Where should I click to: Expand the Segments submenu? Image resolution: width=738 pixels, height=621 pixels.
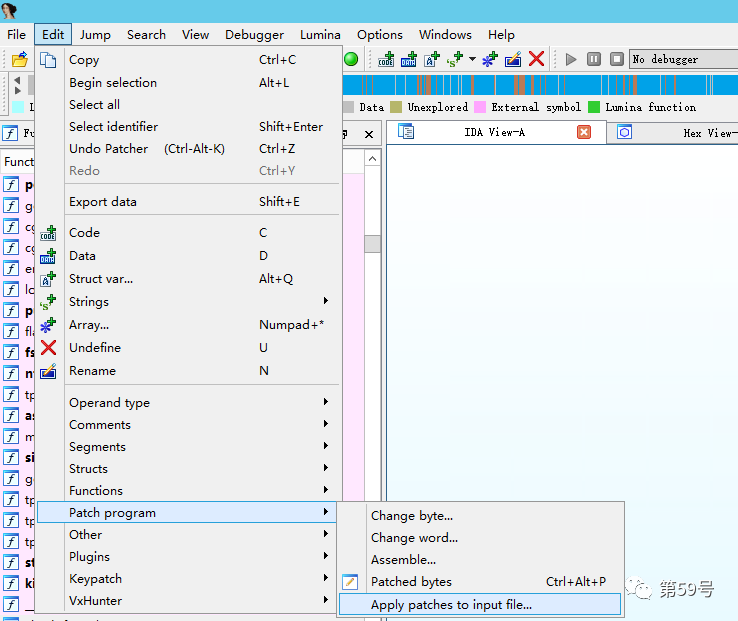188,447
